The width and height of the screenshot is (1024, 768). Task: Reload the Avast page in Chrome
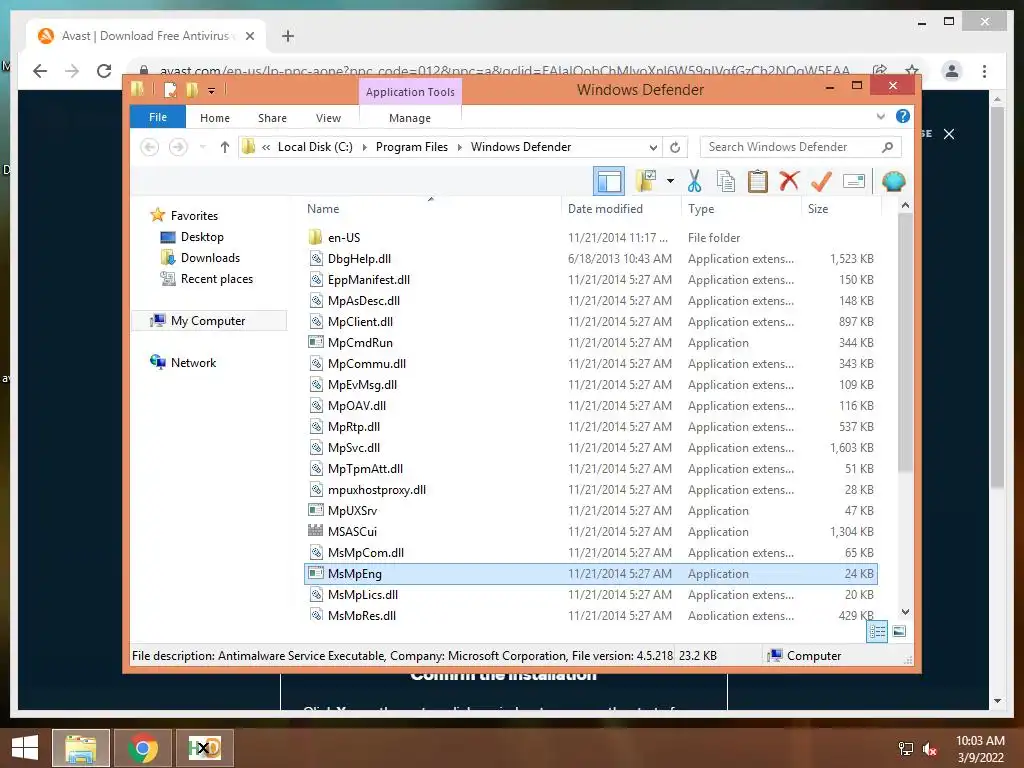tap(104, 71)
